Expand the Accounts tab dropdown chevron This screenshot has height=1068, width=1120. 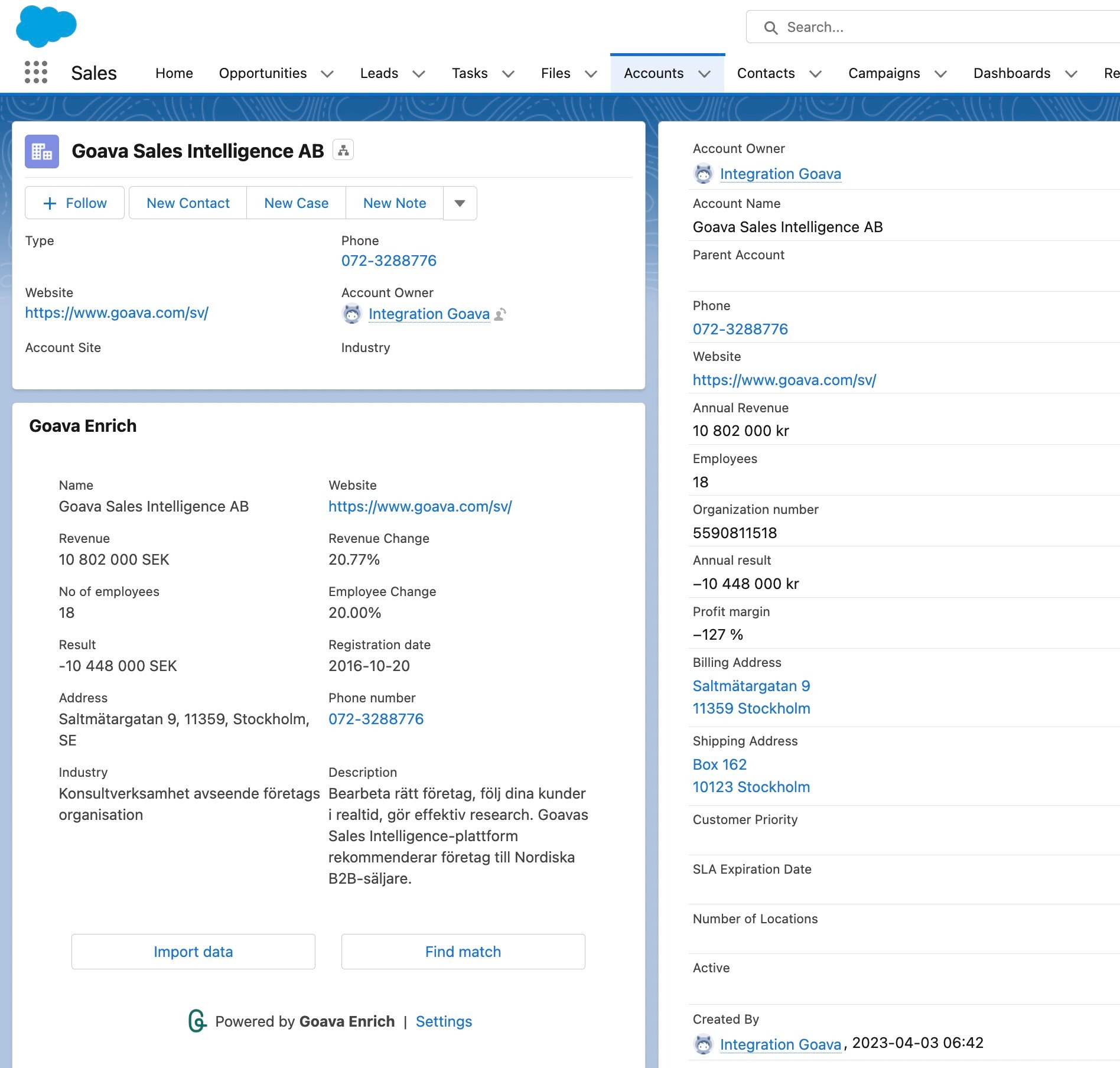pyautogui.click(x=704, y=74)
